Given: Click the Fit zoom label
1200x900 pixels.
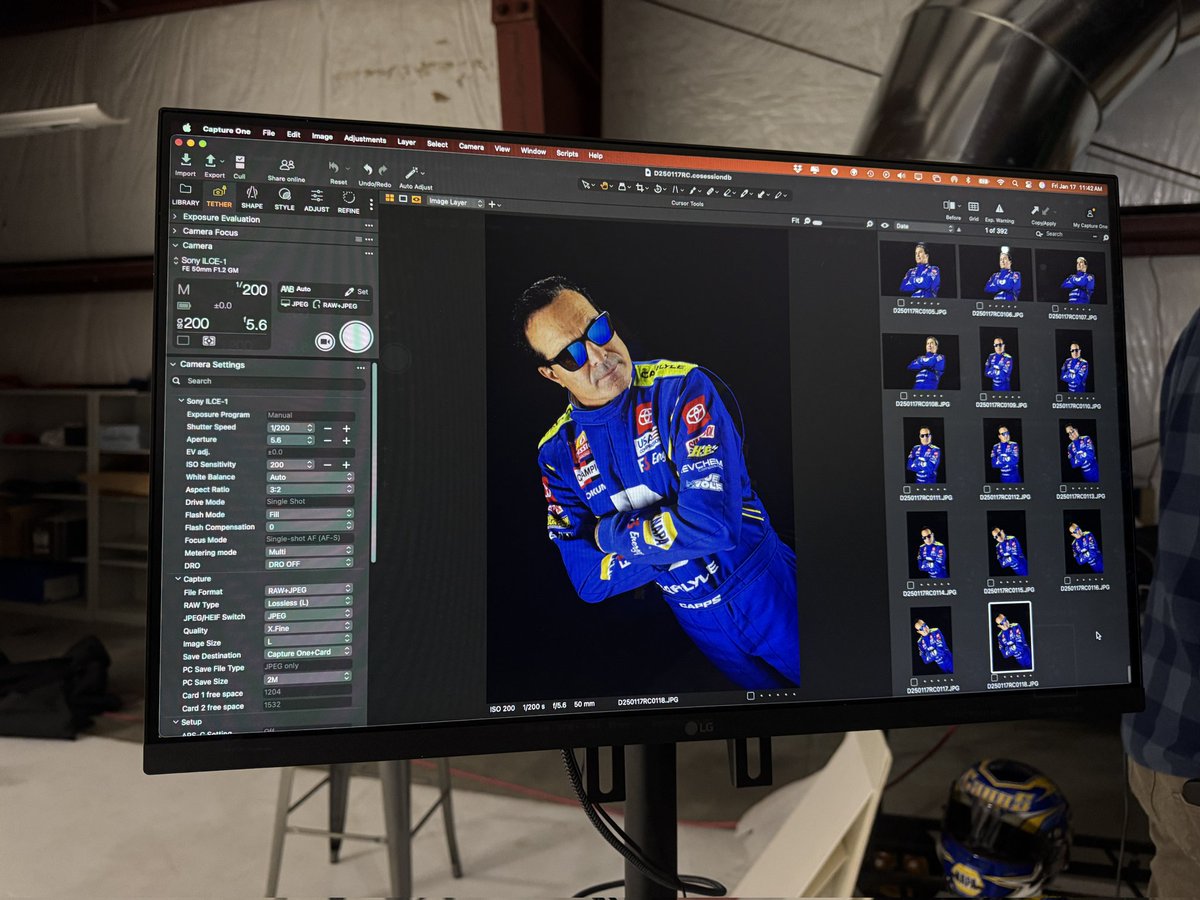Looking at the screenshot, I should (796, 220).
